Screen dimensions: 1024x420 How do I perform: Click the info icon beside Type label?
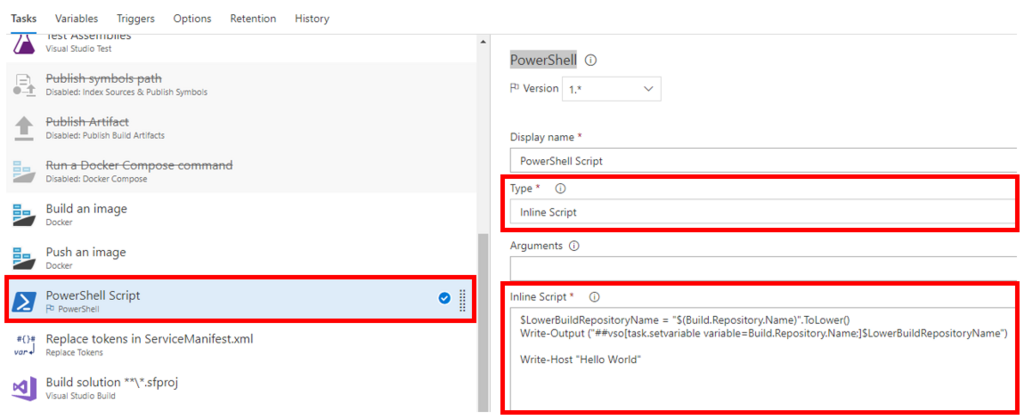[x=560, y=188]
